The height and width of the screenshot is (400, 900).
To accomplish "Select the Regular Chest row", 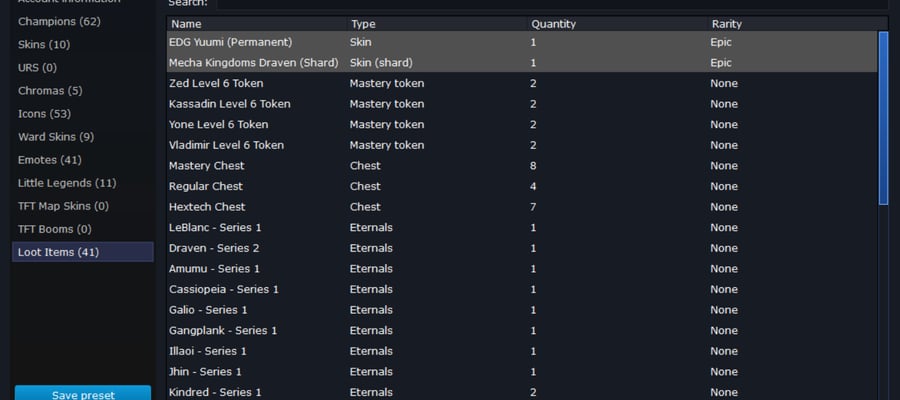I will (x=522, y=187).
